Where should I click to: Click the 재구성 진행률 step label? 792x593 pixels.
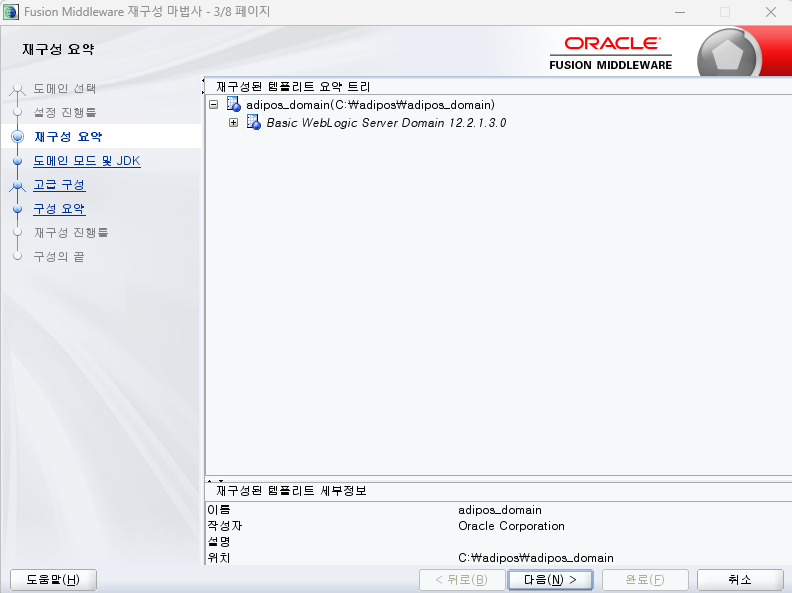(x=71, y=233)
